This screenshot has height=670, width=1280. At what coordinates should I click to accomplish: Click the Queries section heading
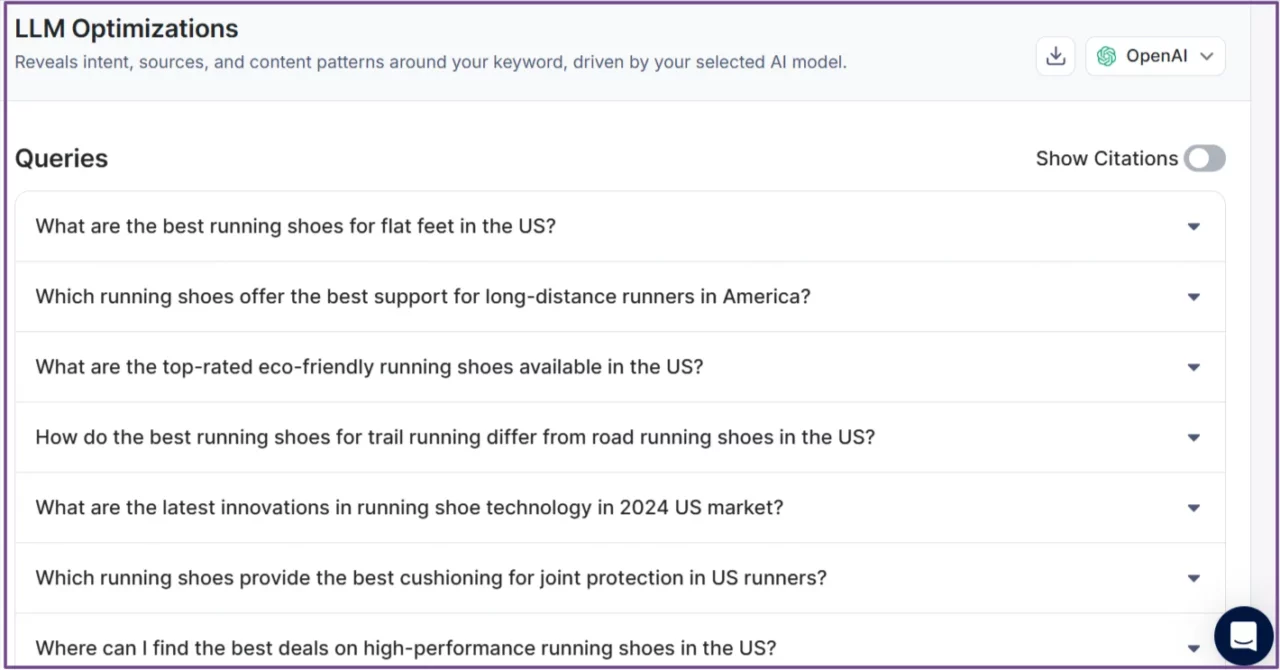click(x=61, y=158)
